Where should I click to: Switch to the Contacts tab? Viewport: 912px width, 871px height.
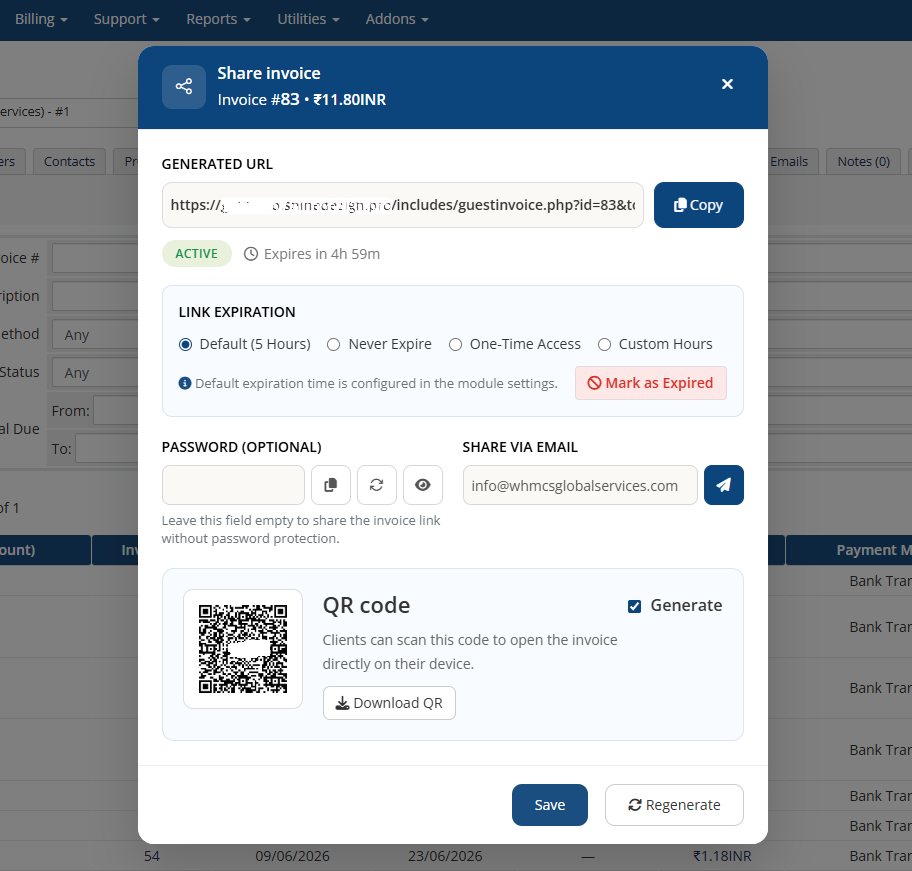click(x=69, y=162)
